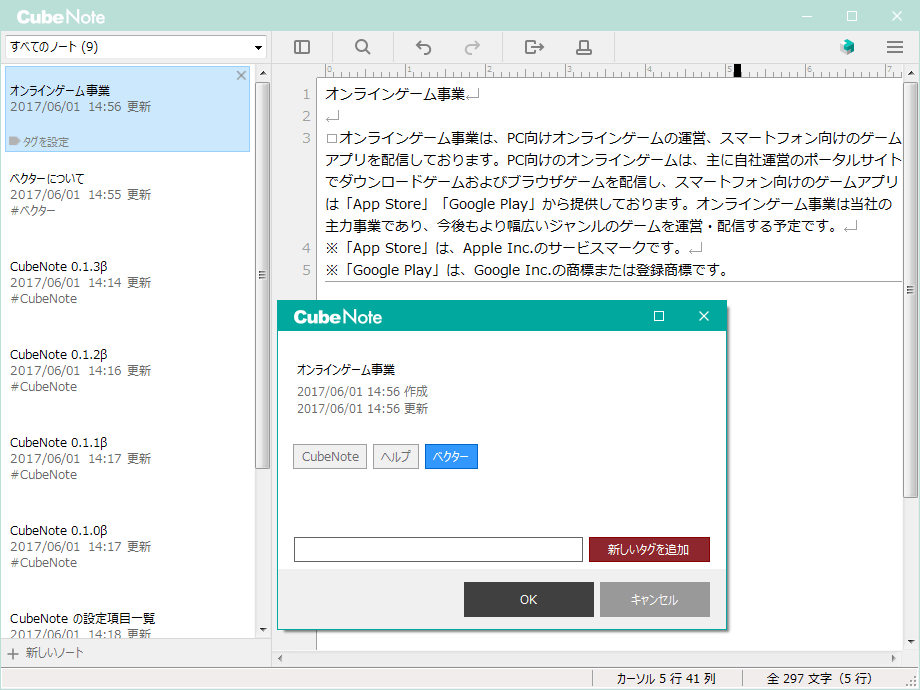Click the note list scrollbar down arrow
The image size is (920, 690).
tap(263, 630)
